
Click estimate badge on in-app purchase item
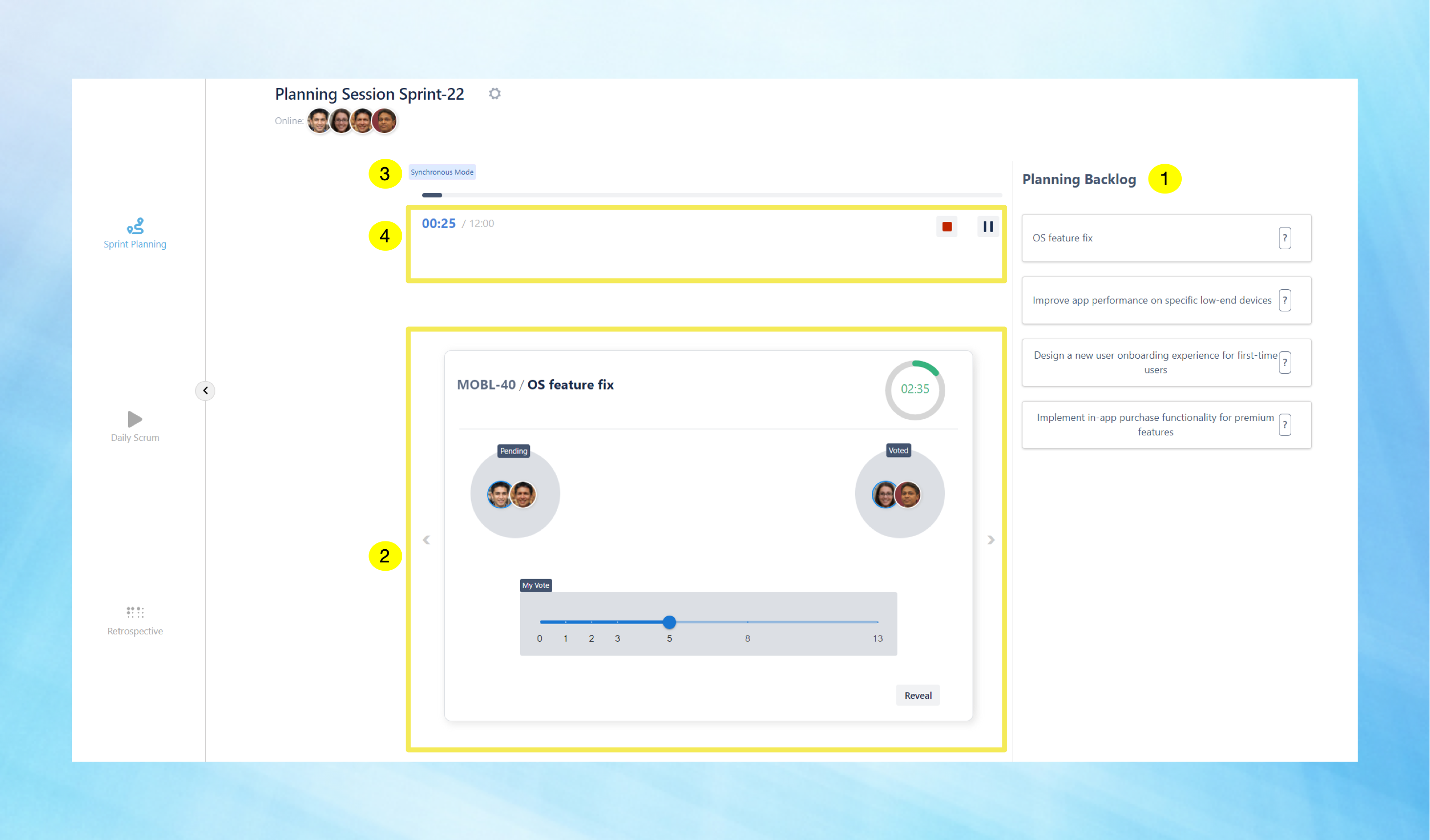click(1285, 425)
